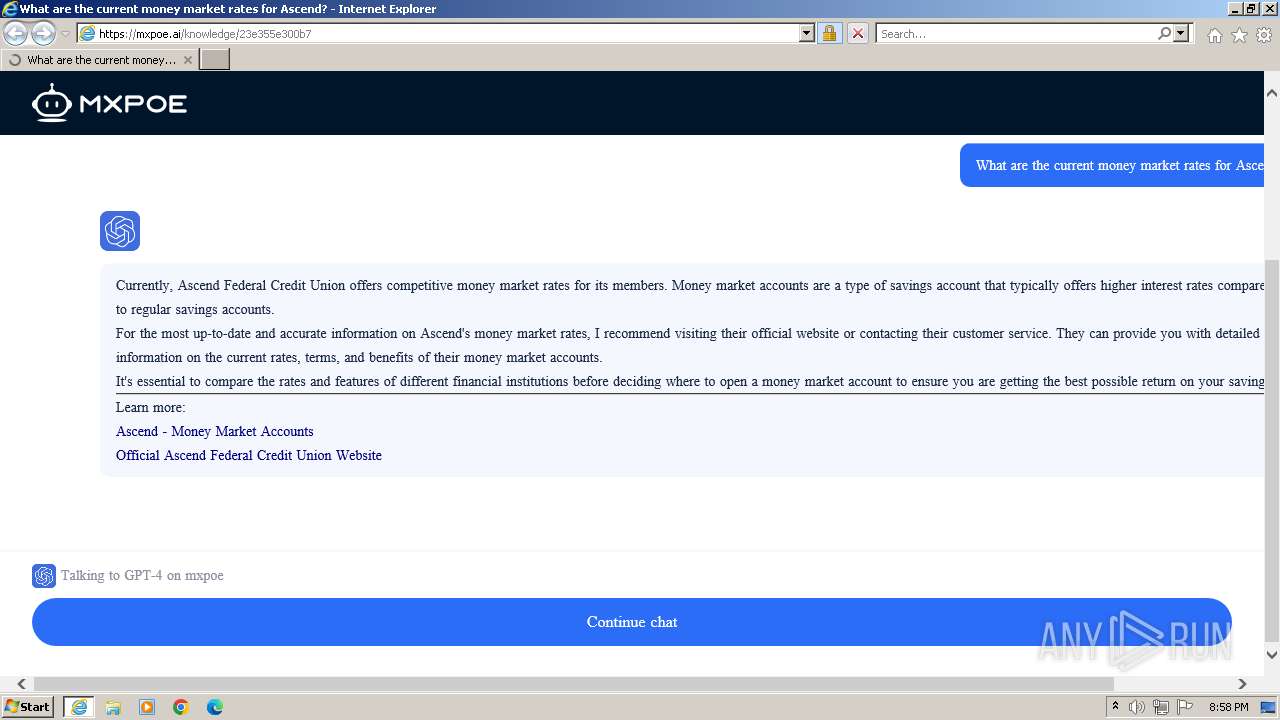Image resolution: width=1280 pixels, height=720 pixels.
Task: Click the 'Talking to GPT-4 on mxpoe' text
Action: (x=142, y=575)
